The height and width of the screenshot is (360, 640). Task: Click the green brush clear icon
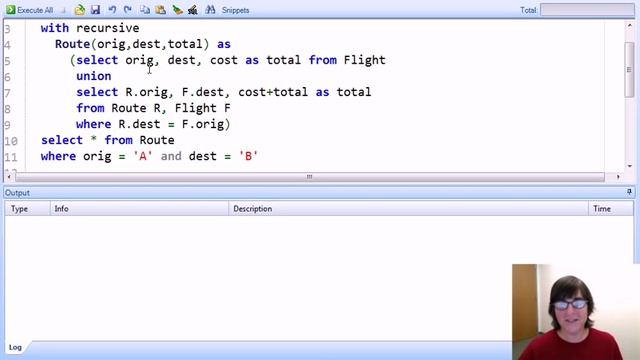(x=177, y=10)
